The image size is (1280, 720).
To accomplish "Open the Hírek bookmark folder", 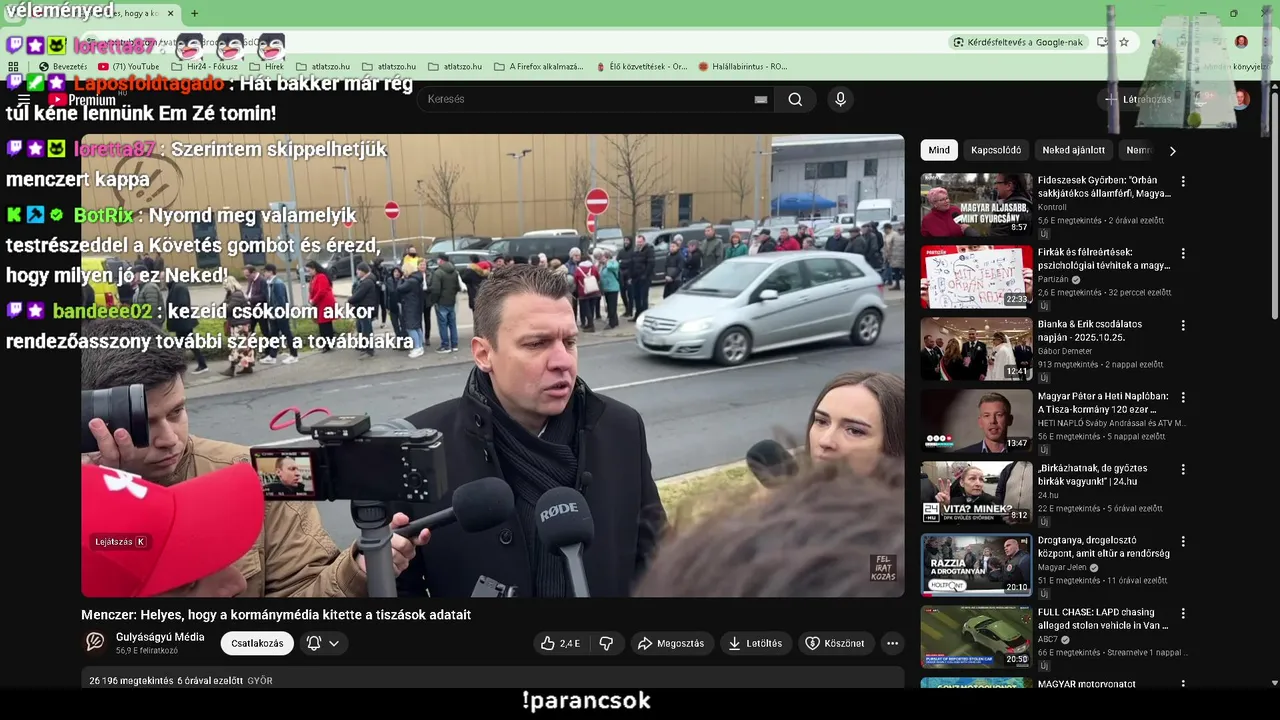I will (266, 67).
